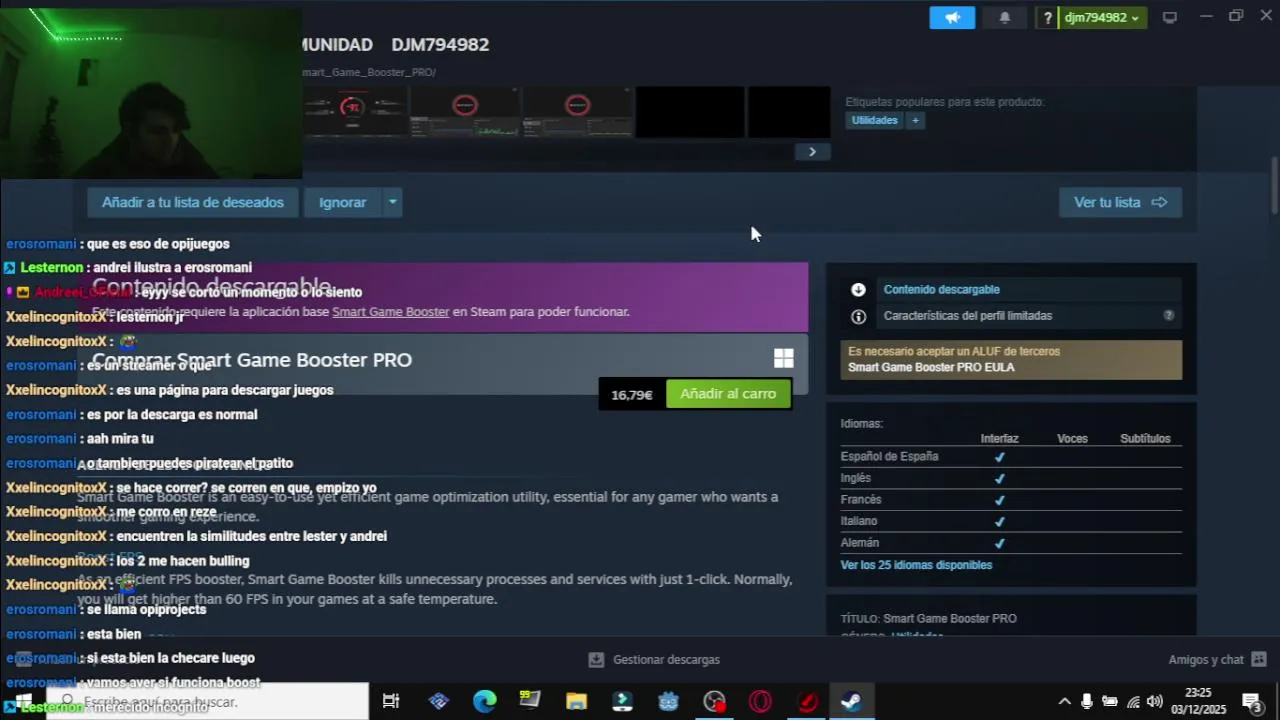Click chat message 'se llama opiprojects'
Screen dimensions: 1280x720
146,610
